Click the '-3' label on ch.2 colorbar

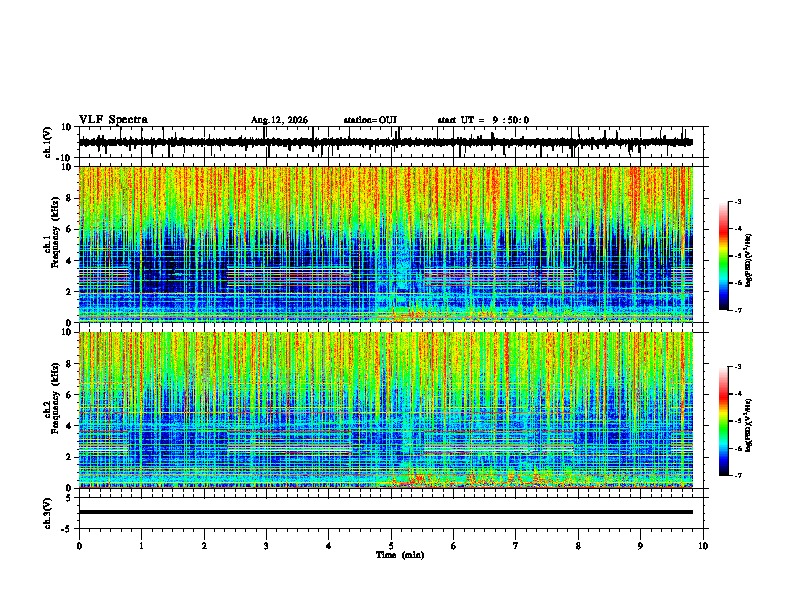737,367
